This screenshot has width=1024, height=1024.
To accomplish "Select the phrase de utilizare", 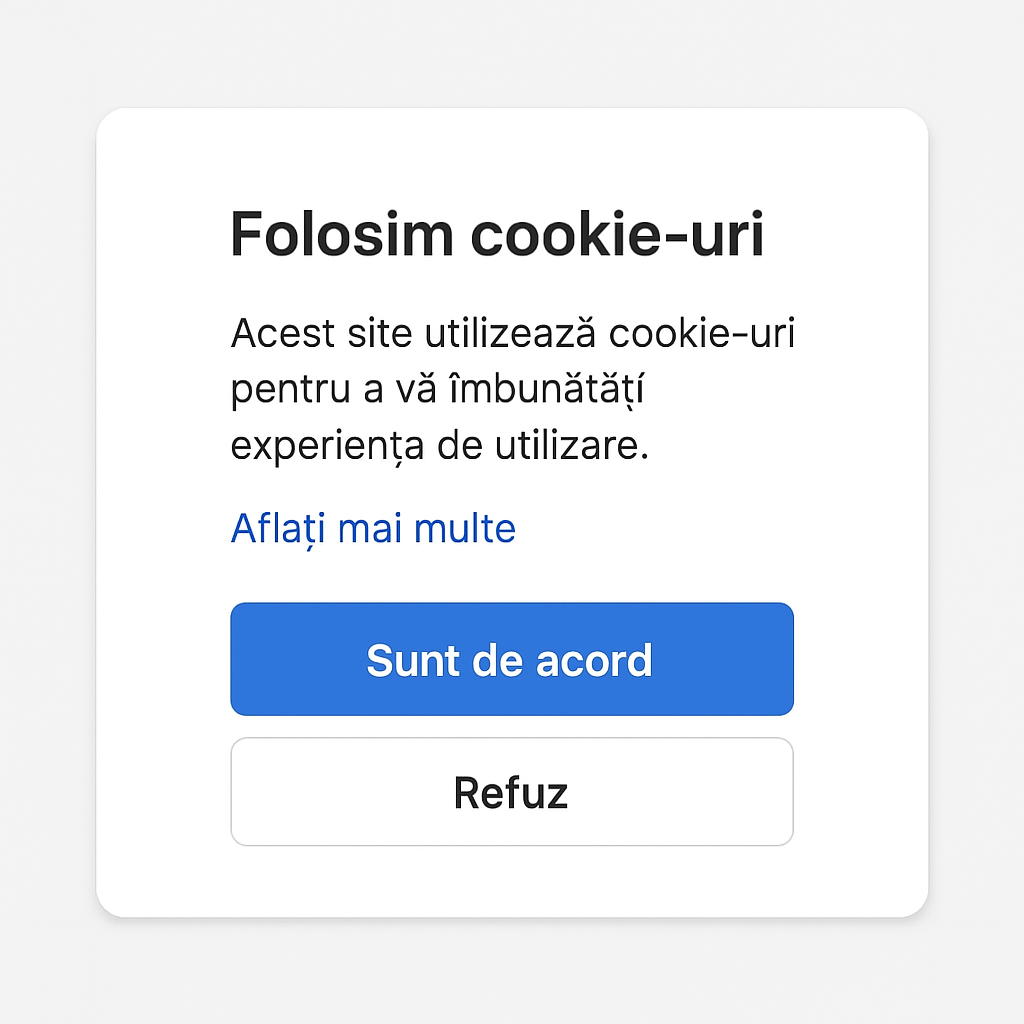I will 543,446.
